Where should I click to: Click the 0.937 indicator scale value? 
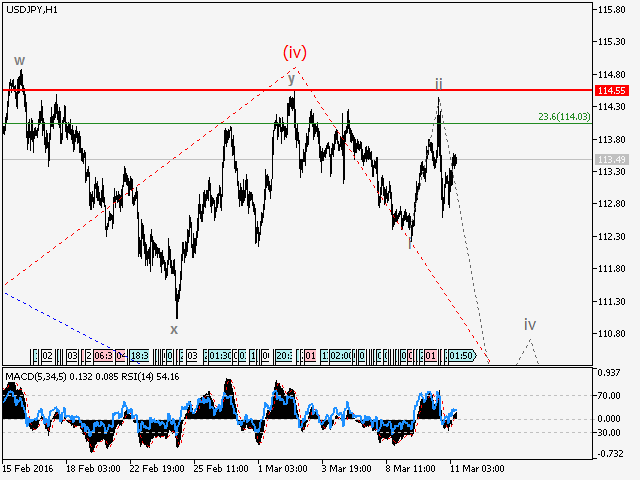(609, 372)
